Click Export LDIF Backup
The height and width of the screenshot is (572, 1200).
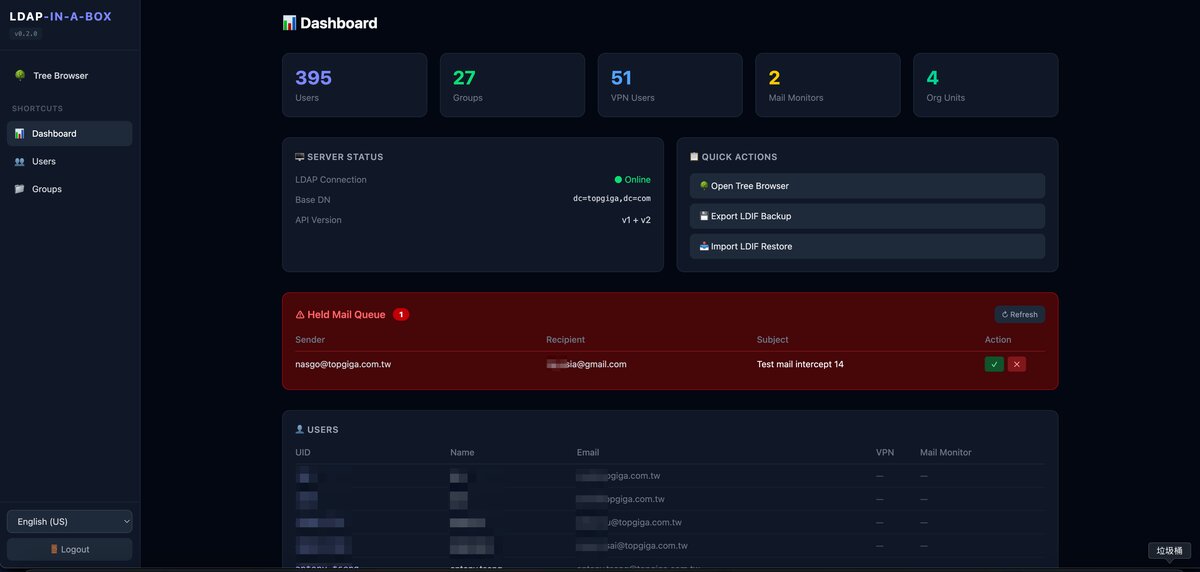pos(867,216)
